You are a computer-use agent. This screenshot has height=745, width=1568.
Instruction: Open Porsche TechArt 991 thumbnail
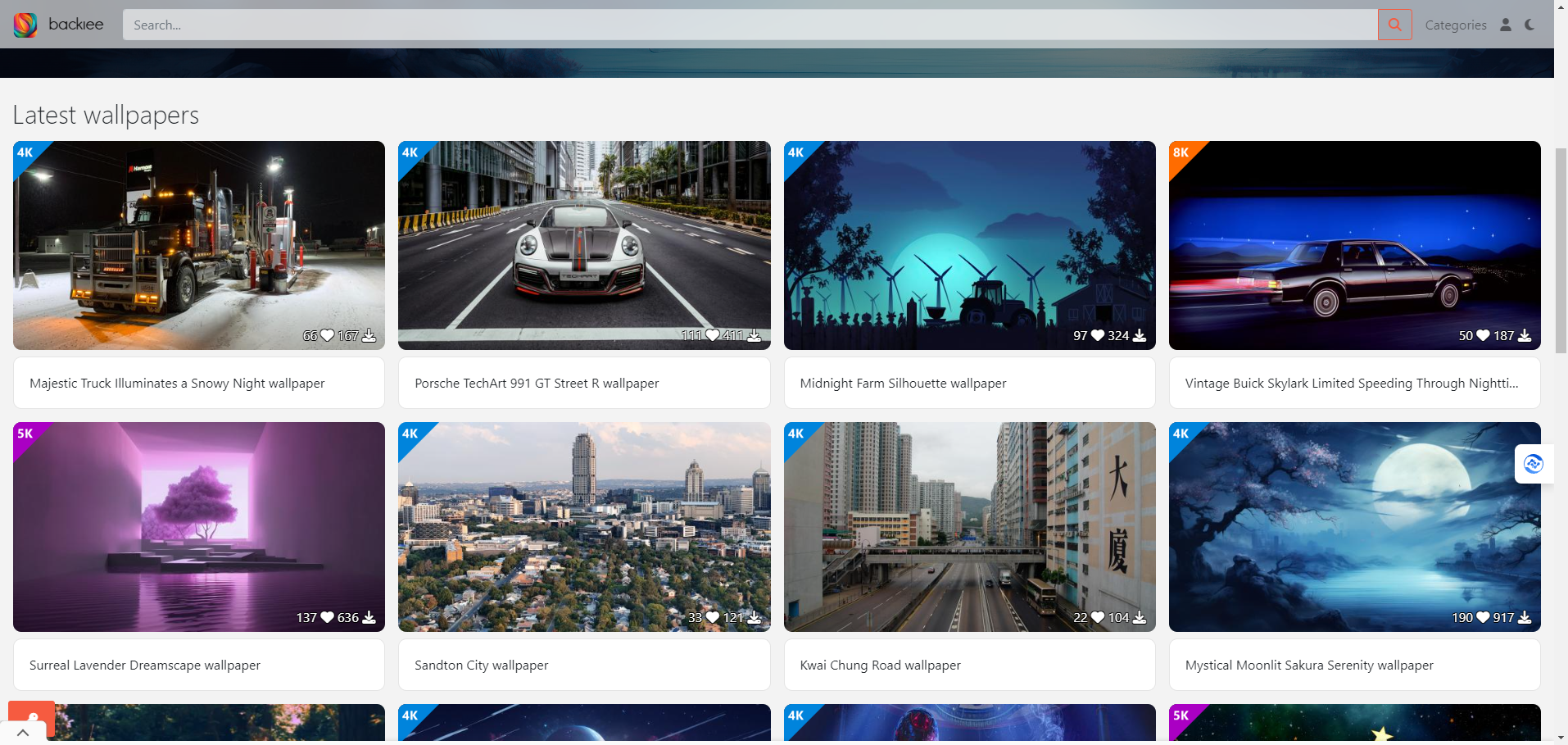(x=584, y=245)
